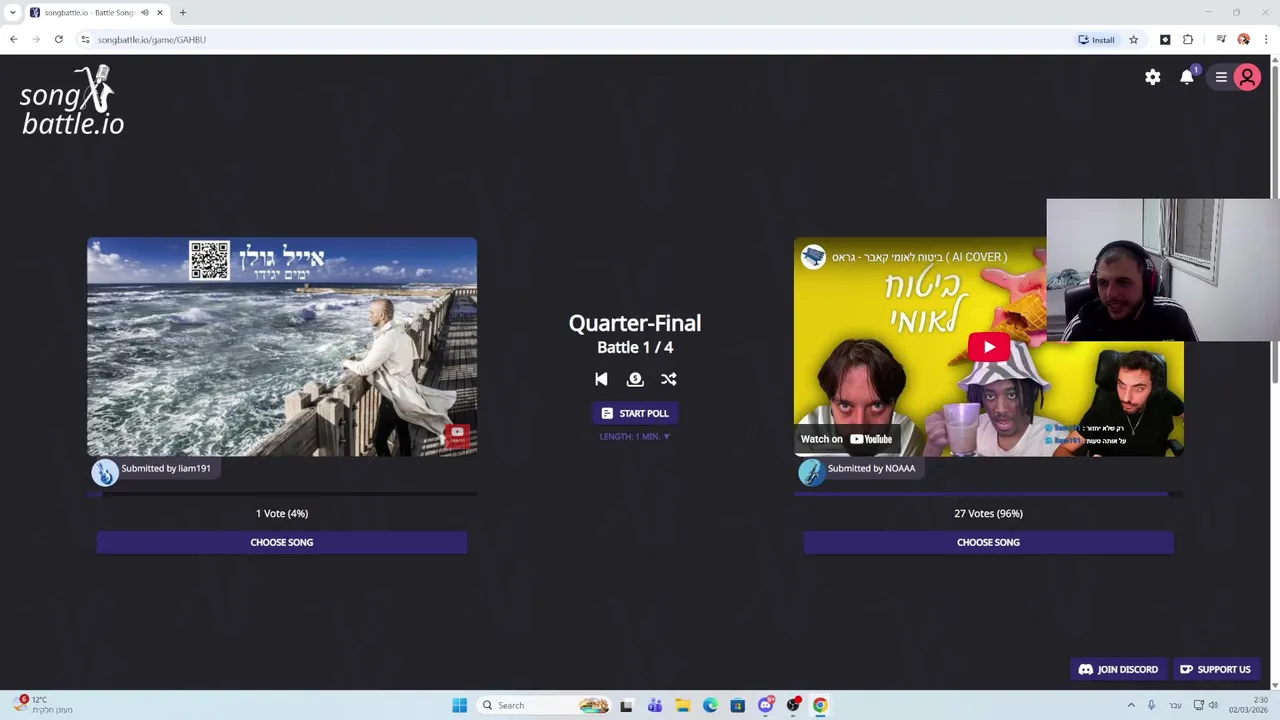Open File Explorer from the taskbar
1280x720 pixels.
click(682, 705)
